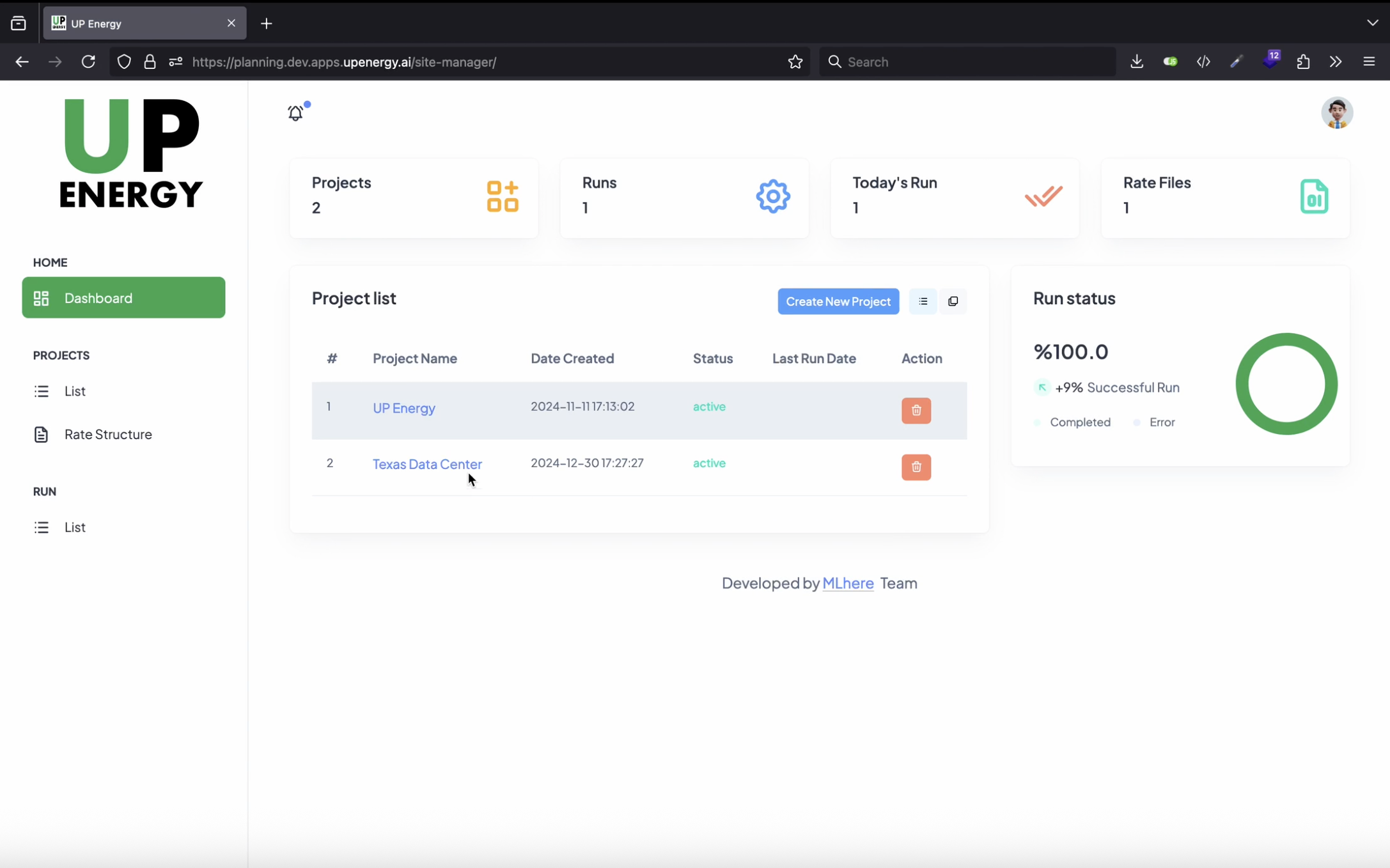This screenshot has height=868, width=1390.
Task: Open the Projects List sidebar item
Action: [75, 391]
